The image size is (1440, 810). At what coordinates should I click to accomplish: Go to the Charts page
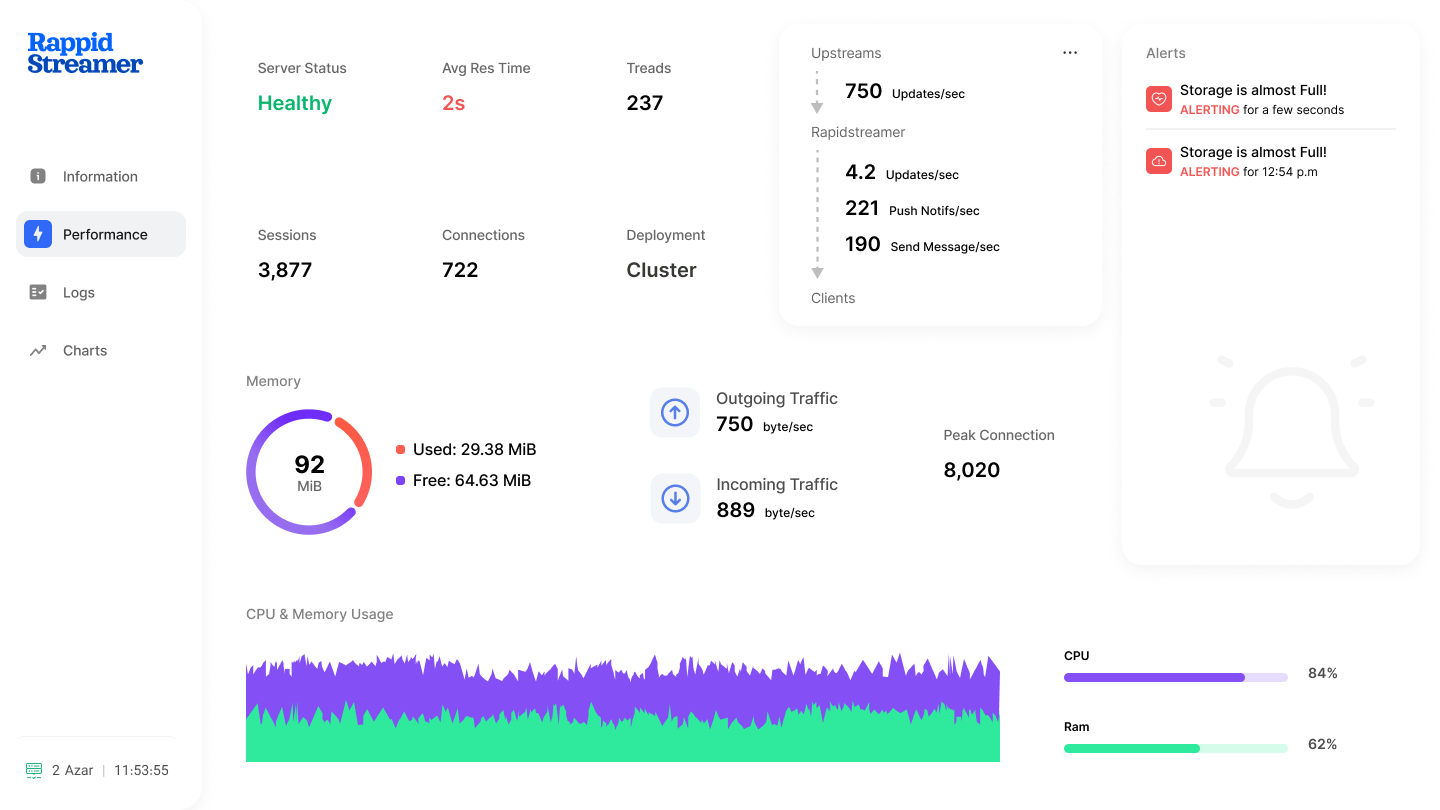coord(85,351)
